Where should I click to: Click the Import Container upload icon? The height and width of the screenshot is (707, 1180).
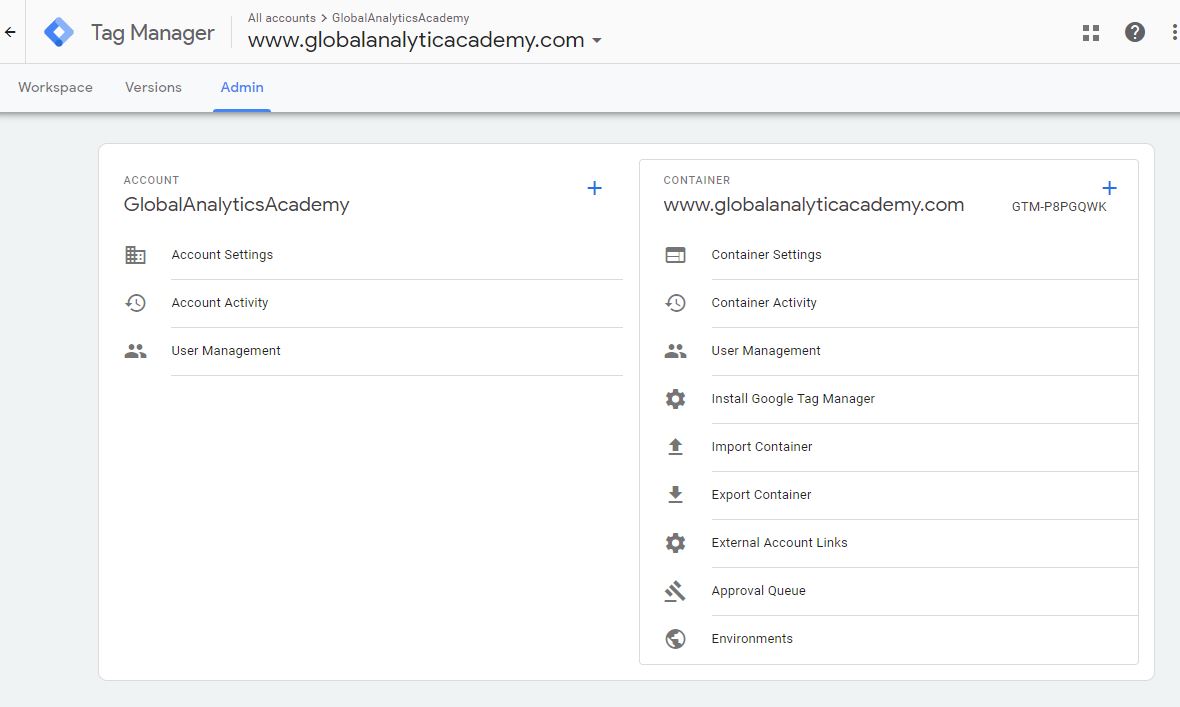675,447
